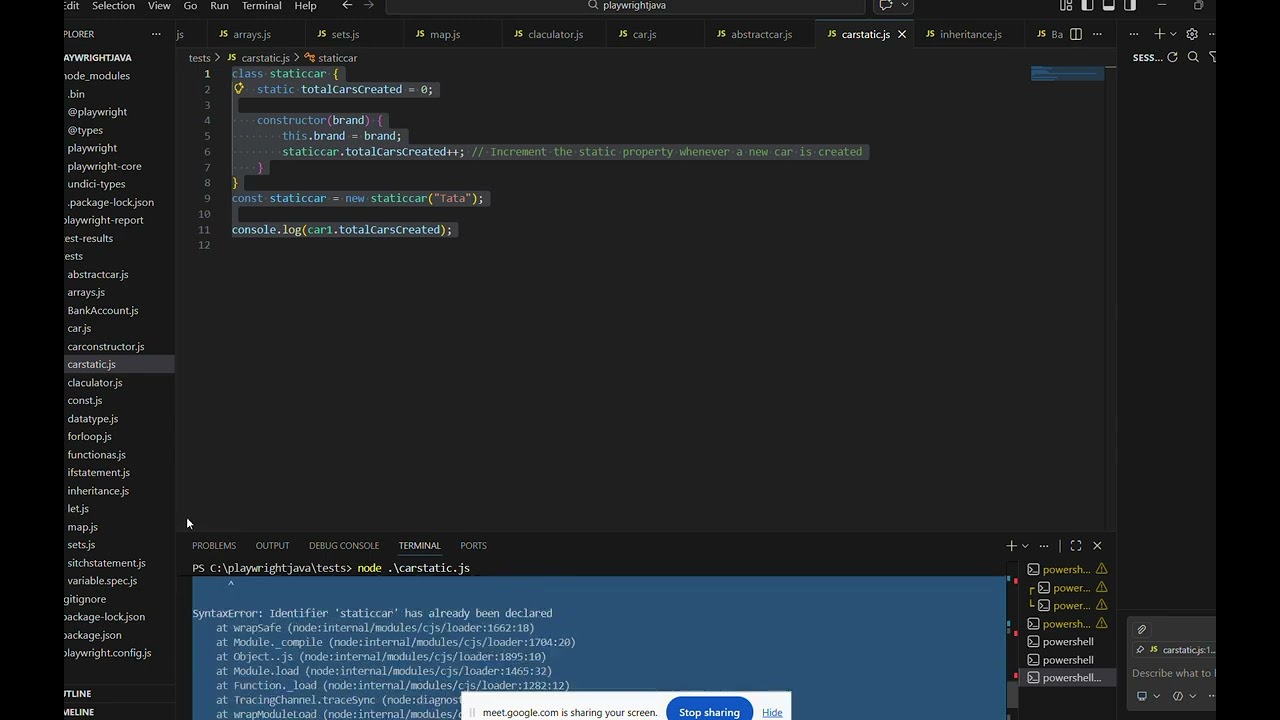
Task: Switch to DEBUG CONSOLE panel tab
Action: (x=344, y=546)
